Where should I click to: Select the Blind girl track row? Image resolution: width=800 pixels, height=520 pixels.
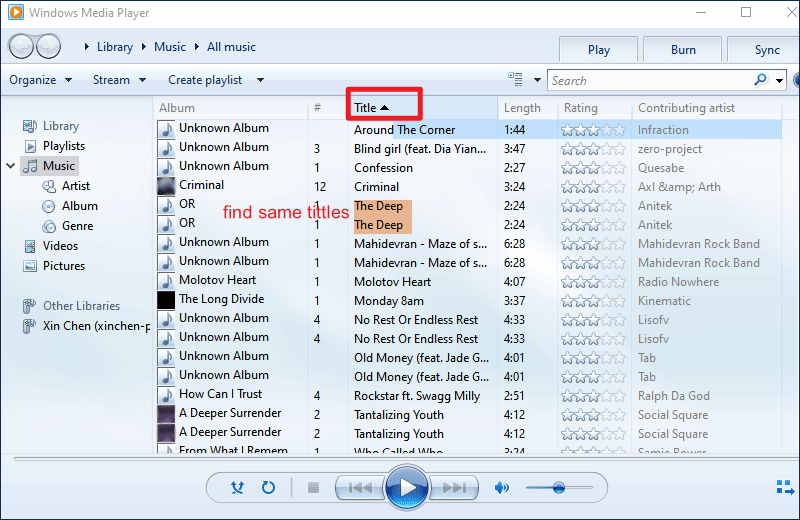[x=468, y=149]
